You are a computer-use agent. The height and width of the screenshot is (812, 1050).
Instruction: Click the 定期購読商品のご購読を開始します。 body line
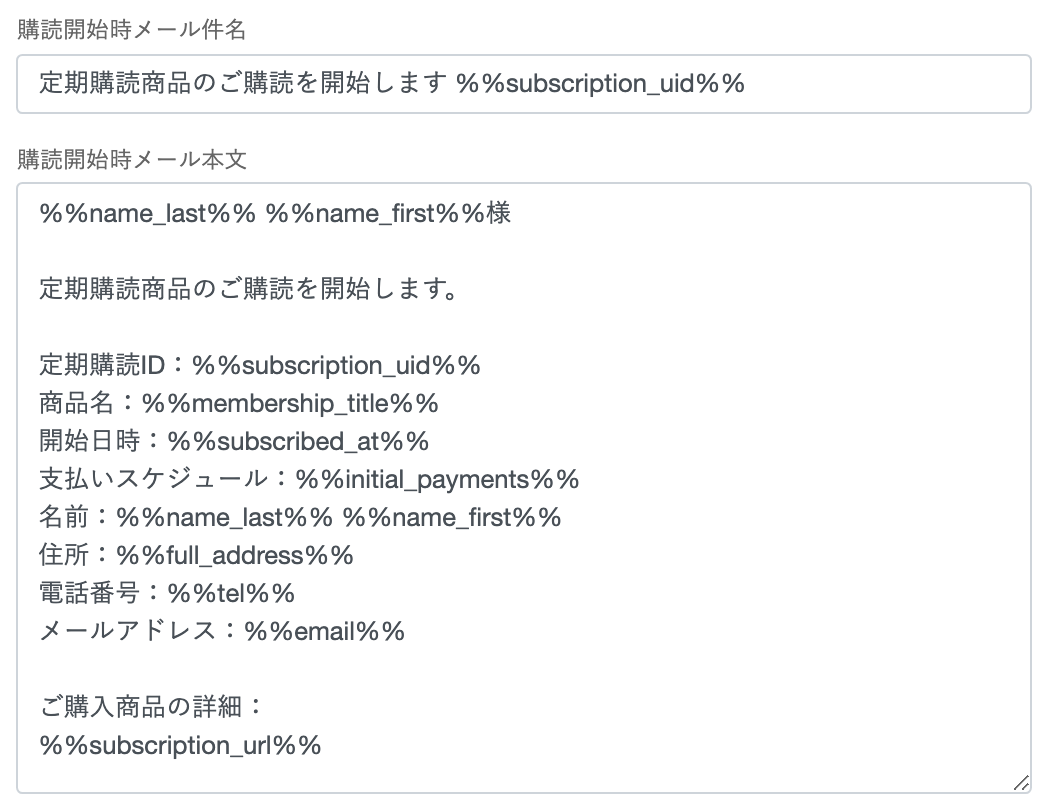[249, 290]
